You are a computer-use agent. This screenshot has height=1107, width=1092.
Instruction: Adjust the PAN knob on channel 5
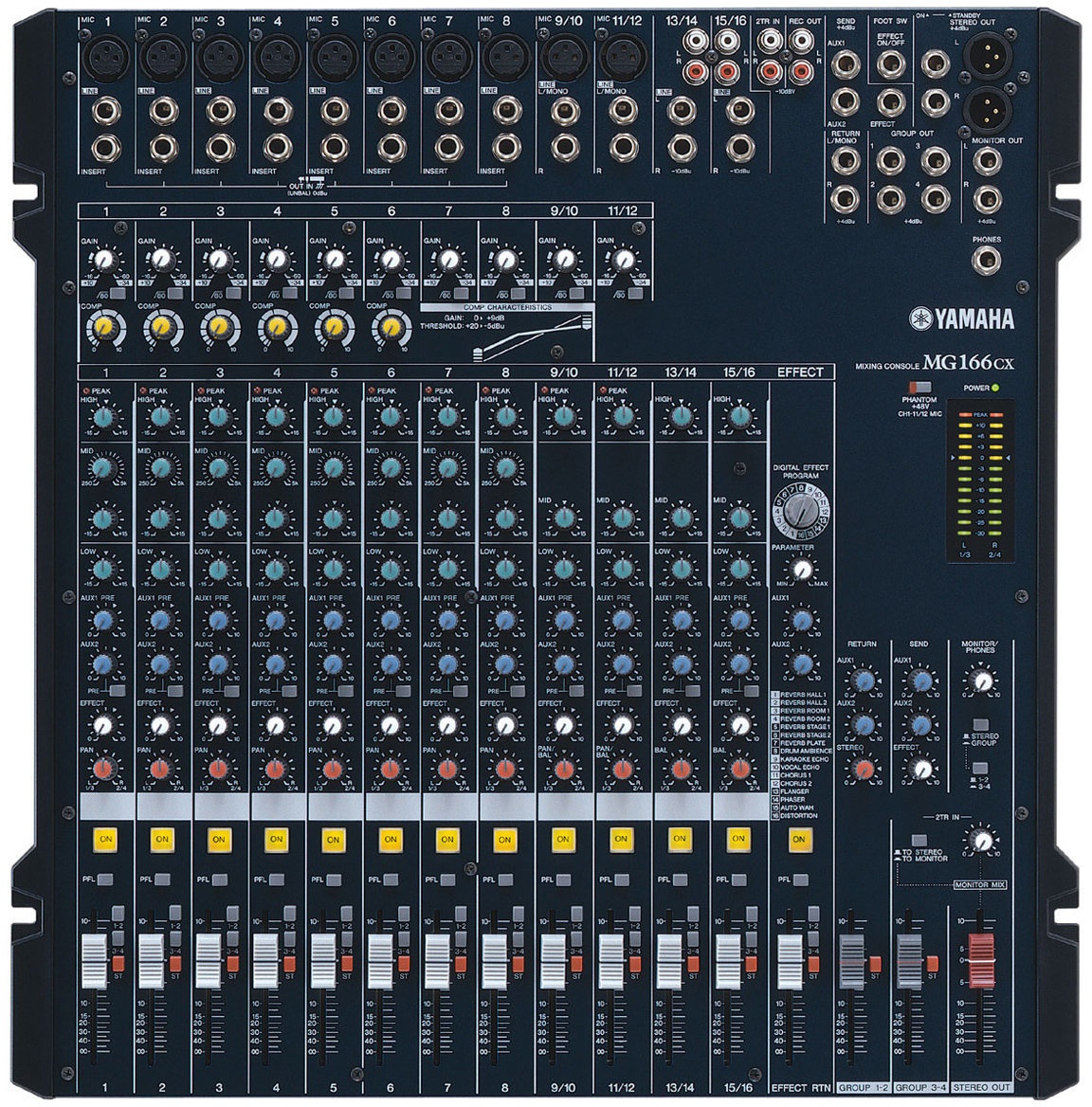point(334,768)
